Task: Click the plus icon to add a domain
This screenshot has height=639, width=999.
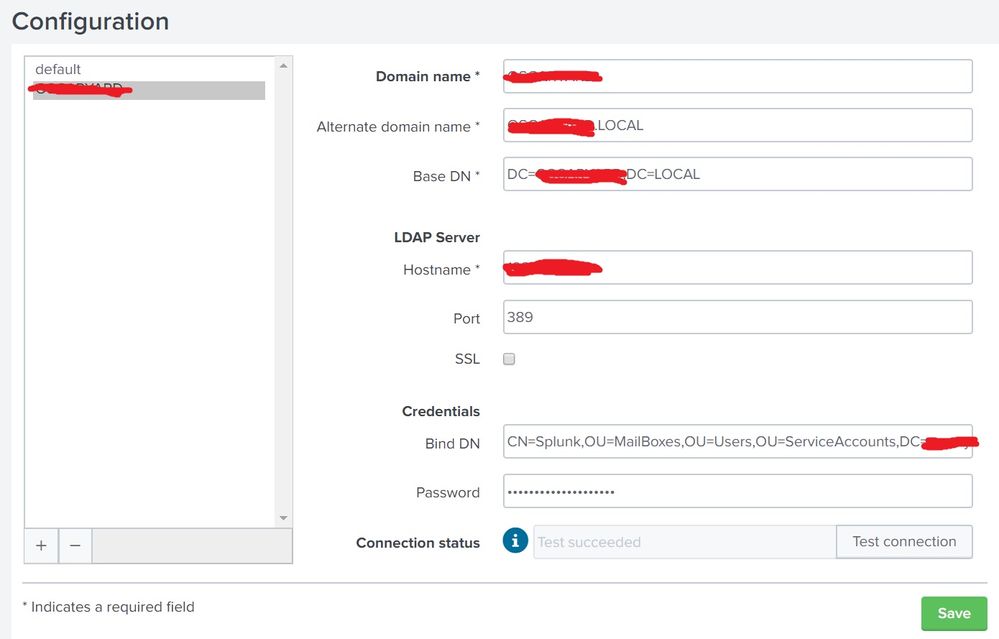Action: click(41, 546)
